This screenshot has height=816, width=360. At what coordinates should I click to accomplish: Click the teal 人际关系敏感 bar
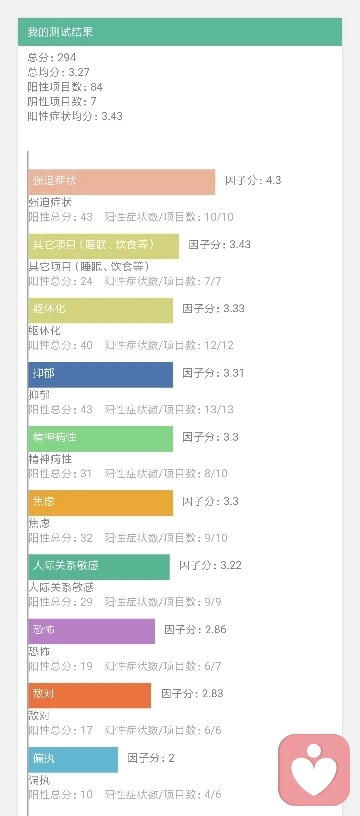tap(99, 567)
